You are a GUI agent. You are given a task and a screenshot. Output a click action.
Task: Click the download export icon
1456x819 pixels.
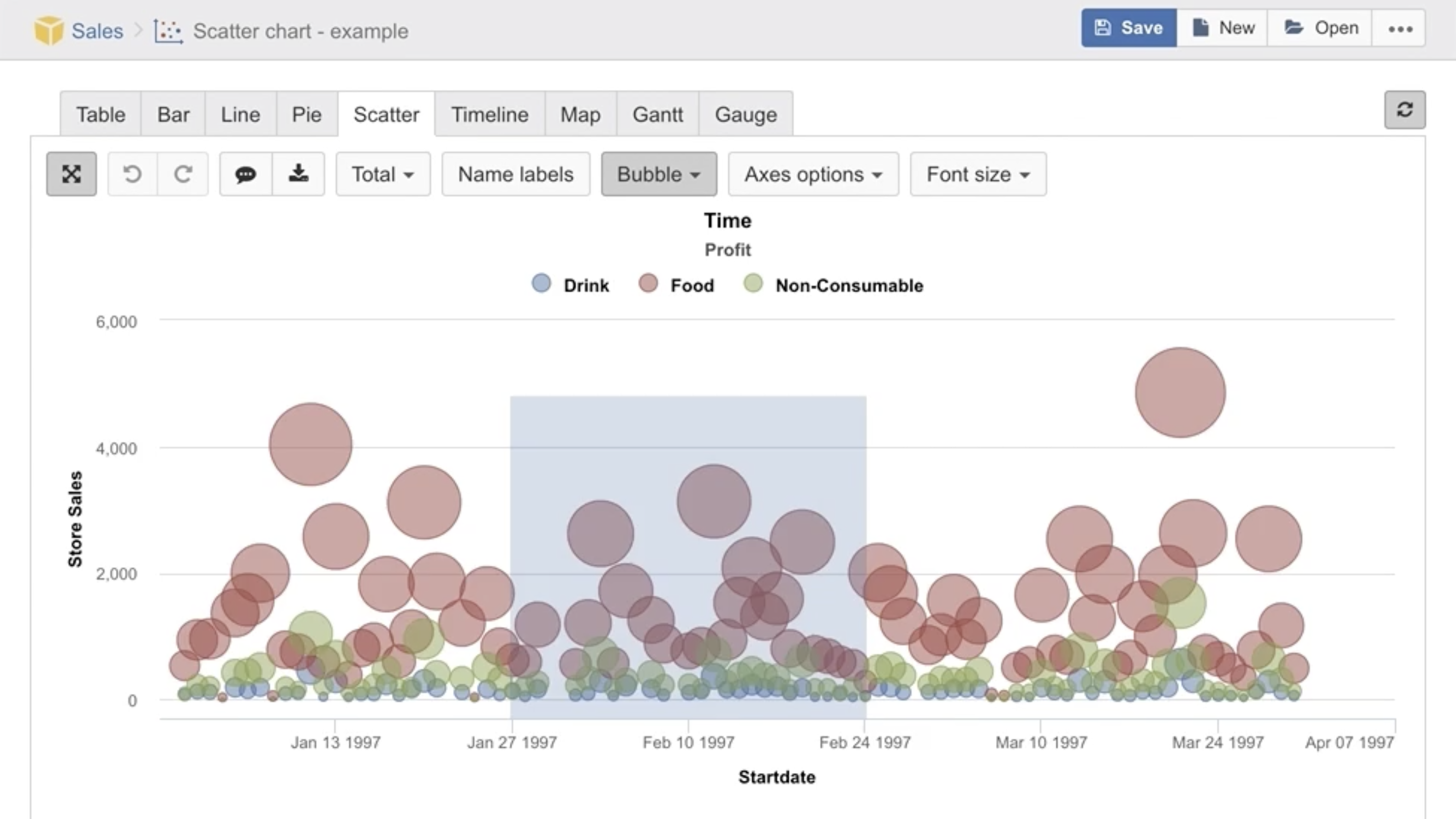tap(298, 174)
